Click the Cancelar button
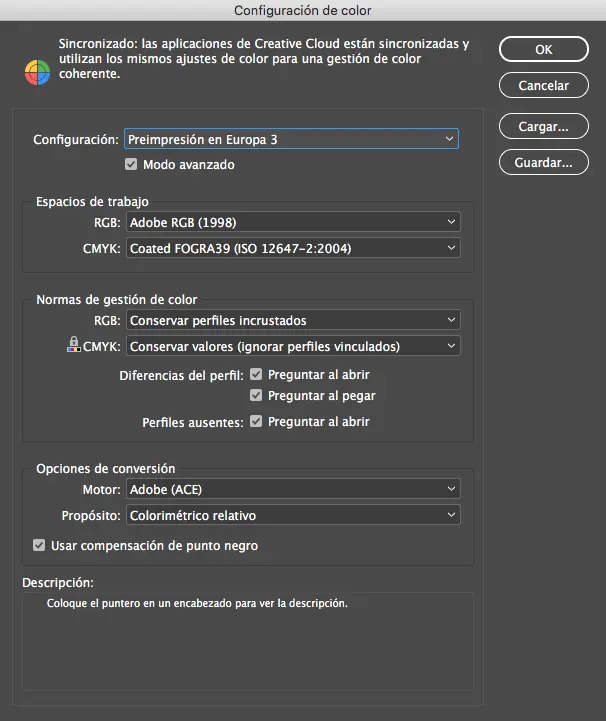606x721 pixels. tap(543, 86)
